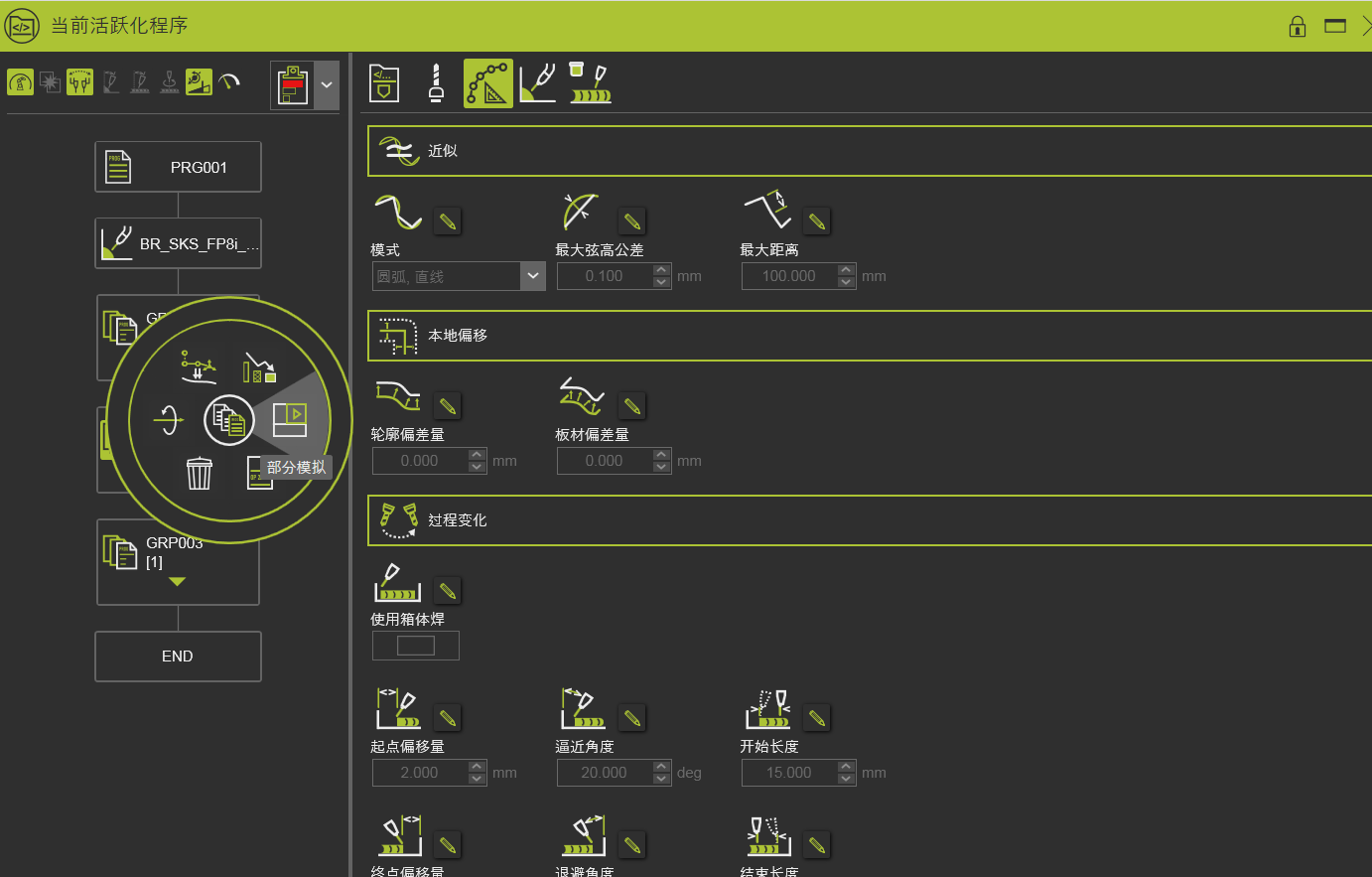1372x877 pixels.
Task: Click pencil edit icon beside 开始长度
Action: (816, 718)
